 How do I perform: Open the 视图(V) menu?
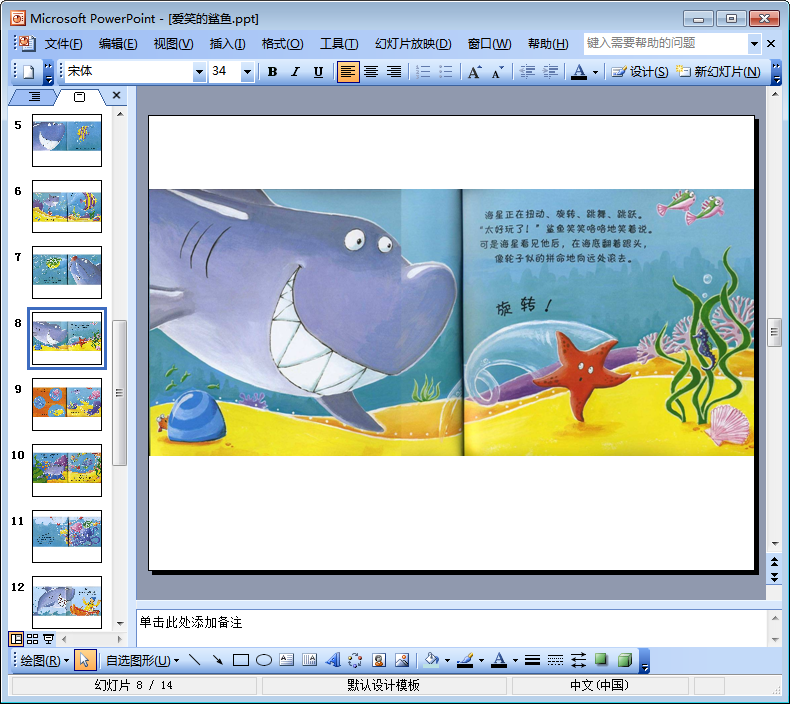(173, 44)
